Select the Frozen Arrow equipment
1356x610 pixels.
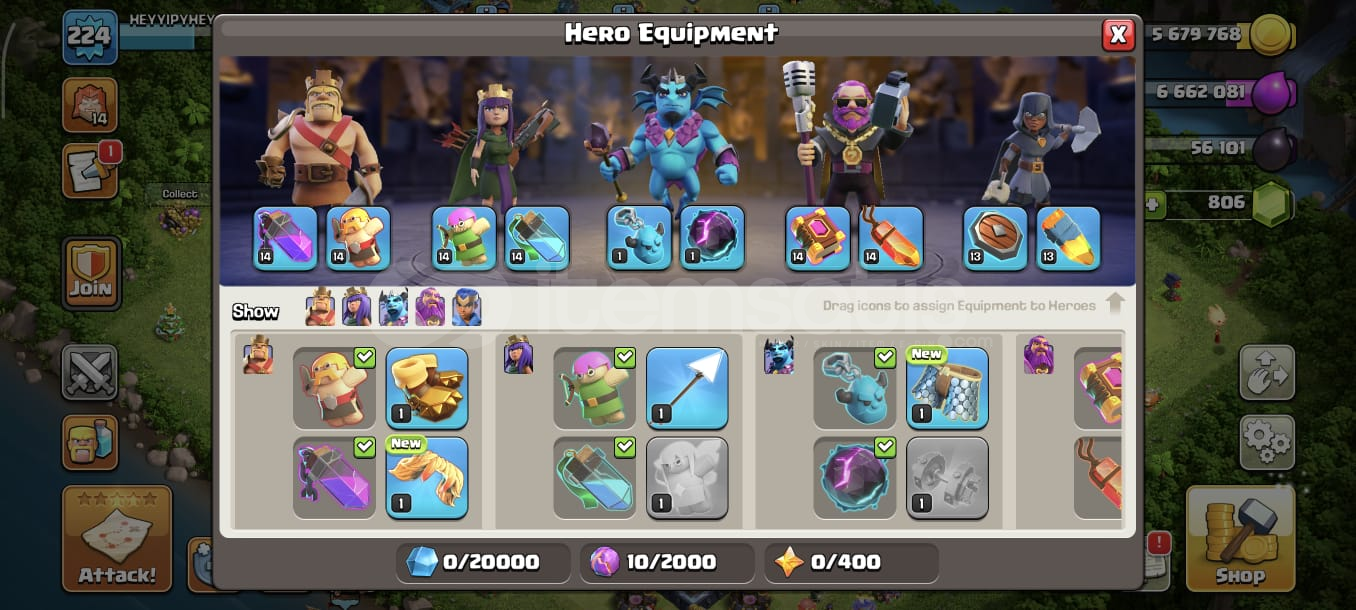[687, 387]
